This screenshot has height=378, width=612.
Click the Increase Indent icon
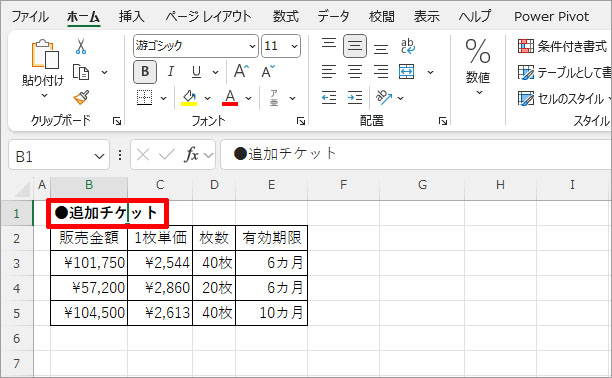355,98
